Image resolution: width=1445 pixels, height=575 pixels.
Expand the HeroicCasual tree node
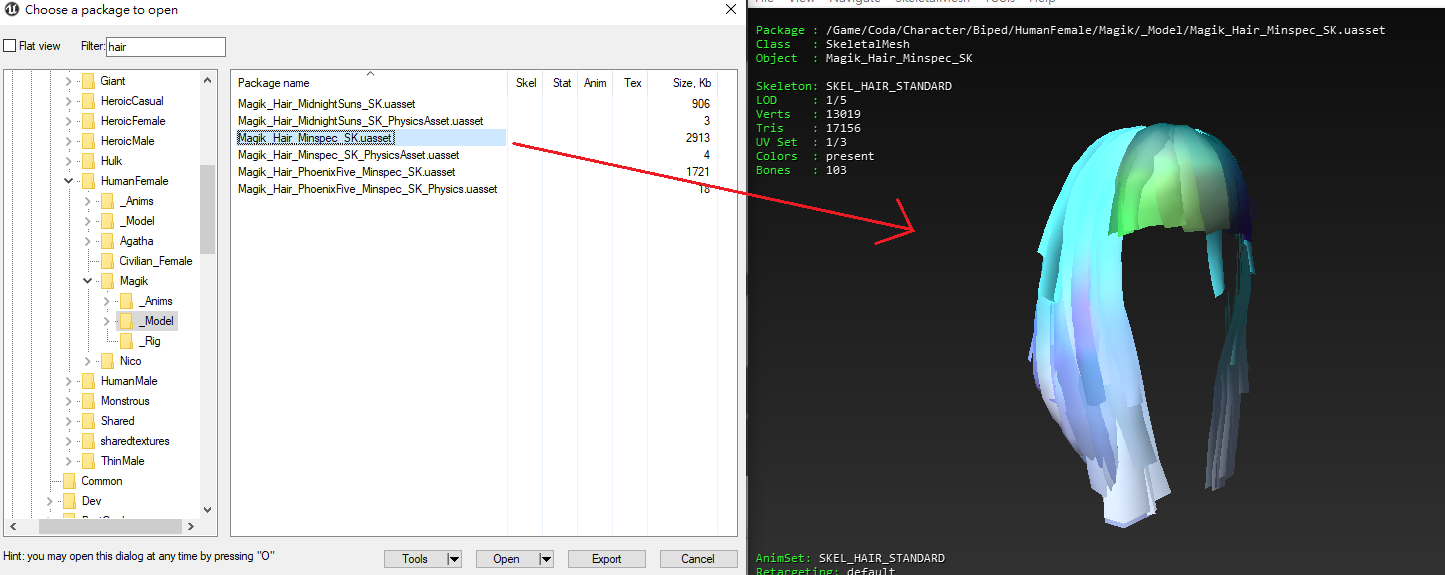point(69,101)
